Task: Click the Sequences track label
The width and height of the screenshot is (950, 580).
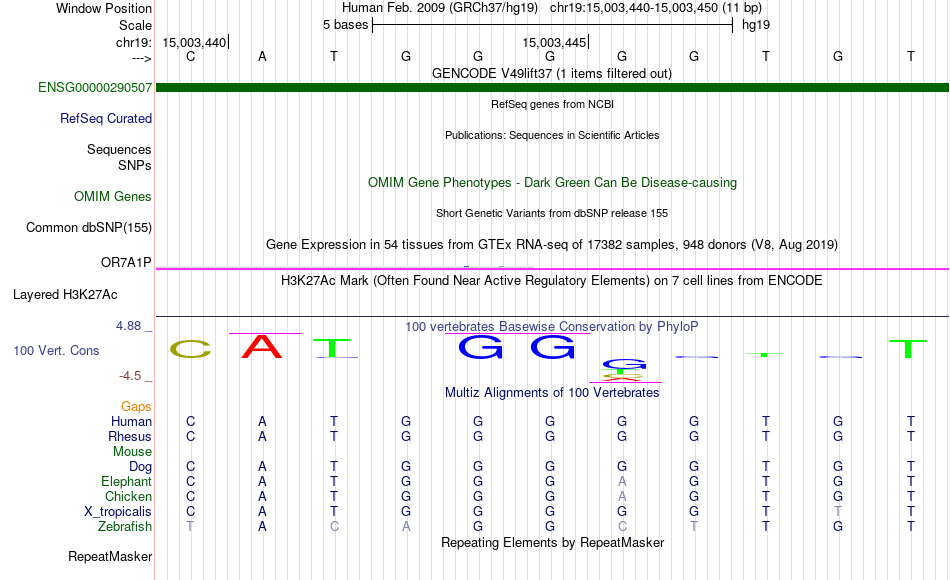Action: click(x=119, y=149)
